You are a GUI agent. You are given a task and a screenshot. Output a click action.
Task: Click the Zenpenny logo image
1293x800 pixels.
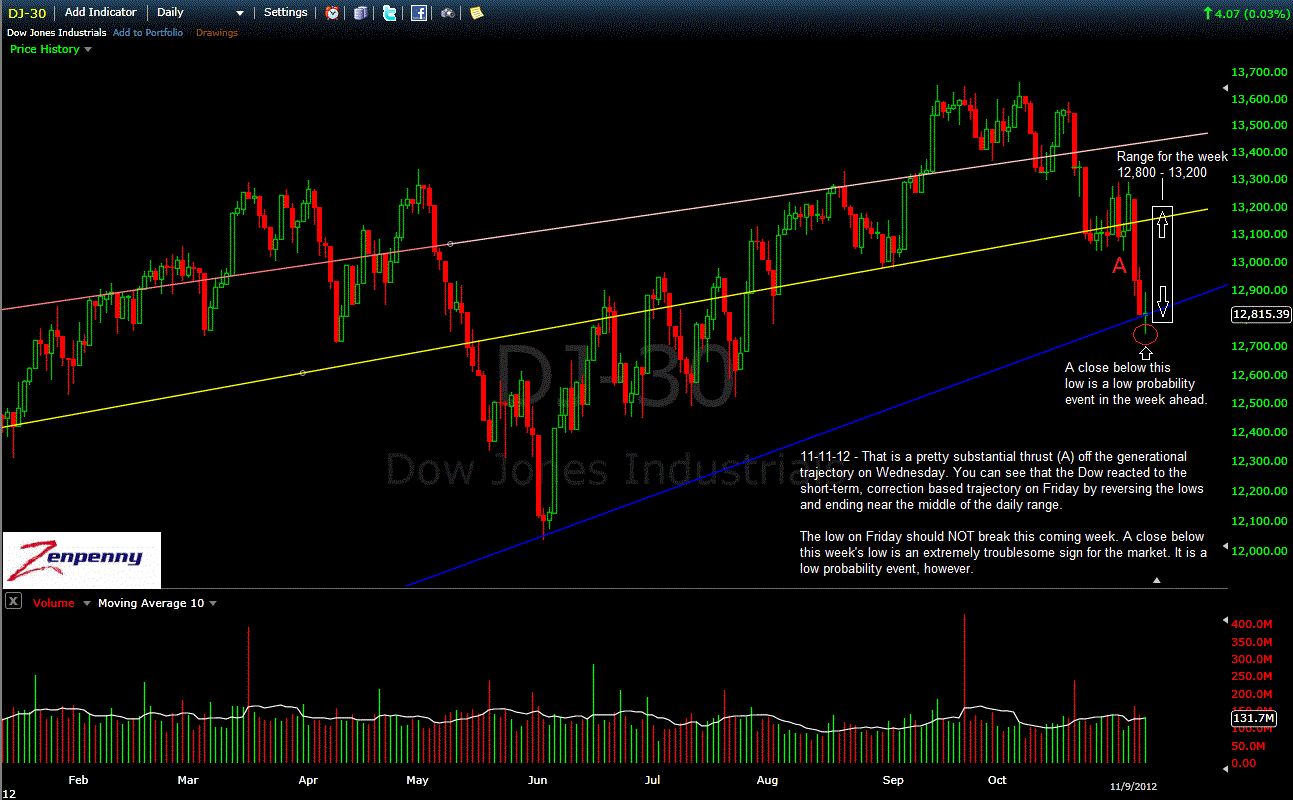coord(80,558)
